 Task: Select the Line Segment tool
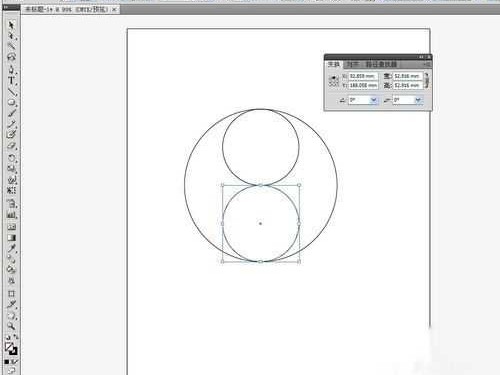11,91
